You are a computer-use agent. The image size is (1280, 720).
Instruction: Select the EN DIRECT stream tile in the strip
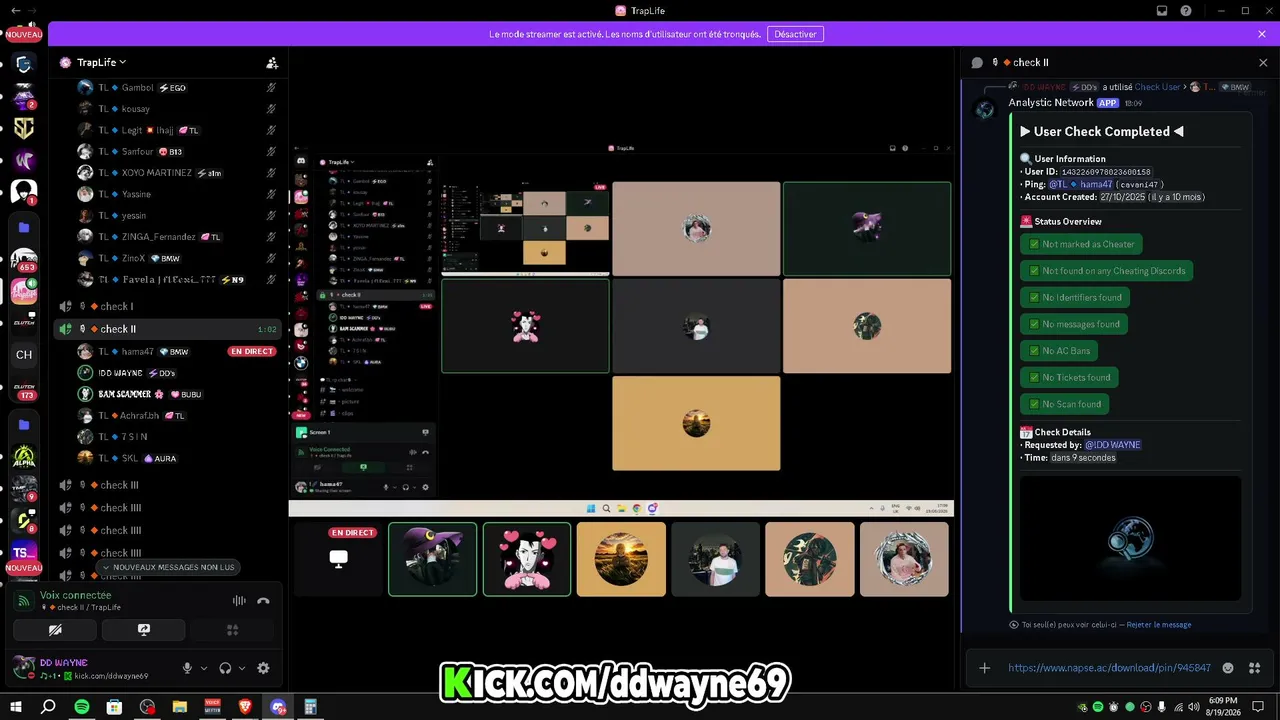[338, 559]
